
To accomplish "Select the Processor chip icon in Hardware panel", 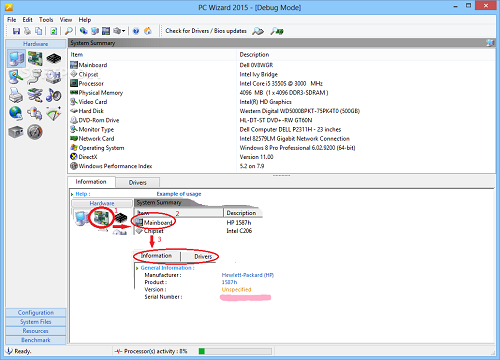I will pyautogui.click(x=54, y=59).
